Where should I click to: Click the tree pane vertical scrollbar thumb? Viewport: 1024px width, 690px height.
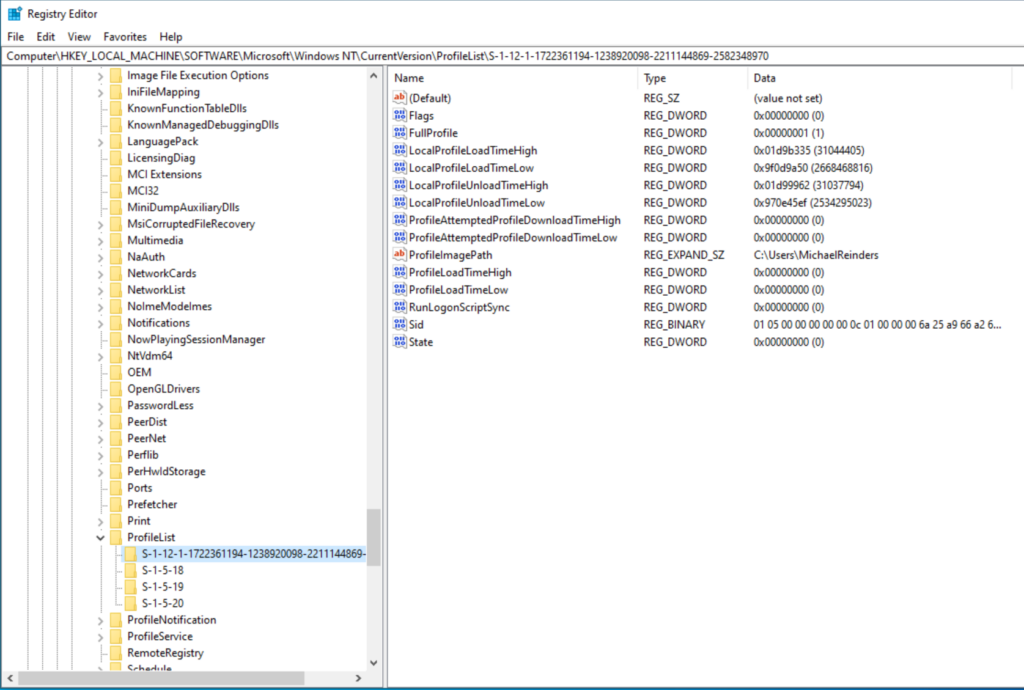point(374,538)
